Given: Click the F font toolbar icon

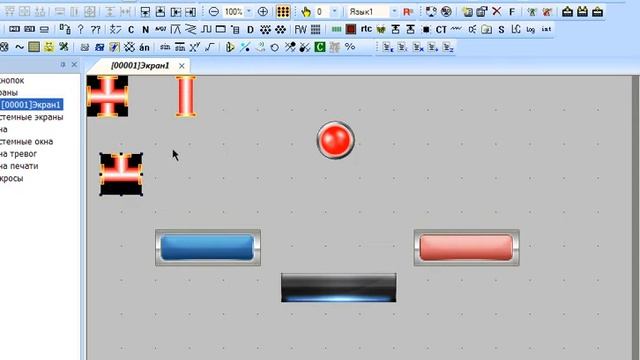Looking at the screenshot, I should pos(512,12).
